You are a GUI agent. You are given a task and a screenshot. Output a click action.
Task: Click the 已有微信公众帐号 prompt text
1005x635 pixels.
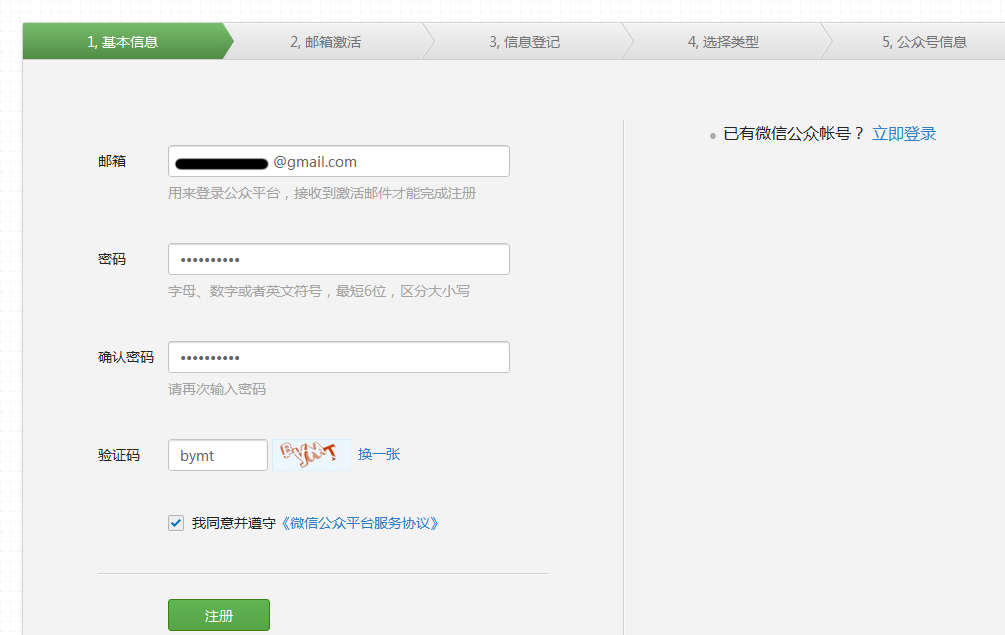(x=793, y=134)
